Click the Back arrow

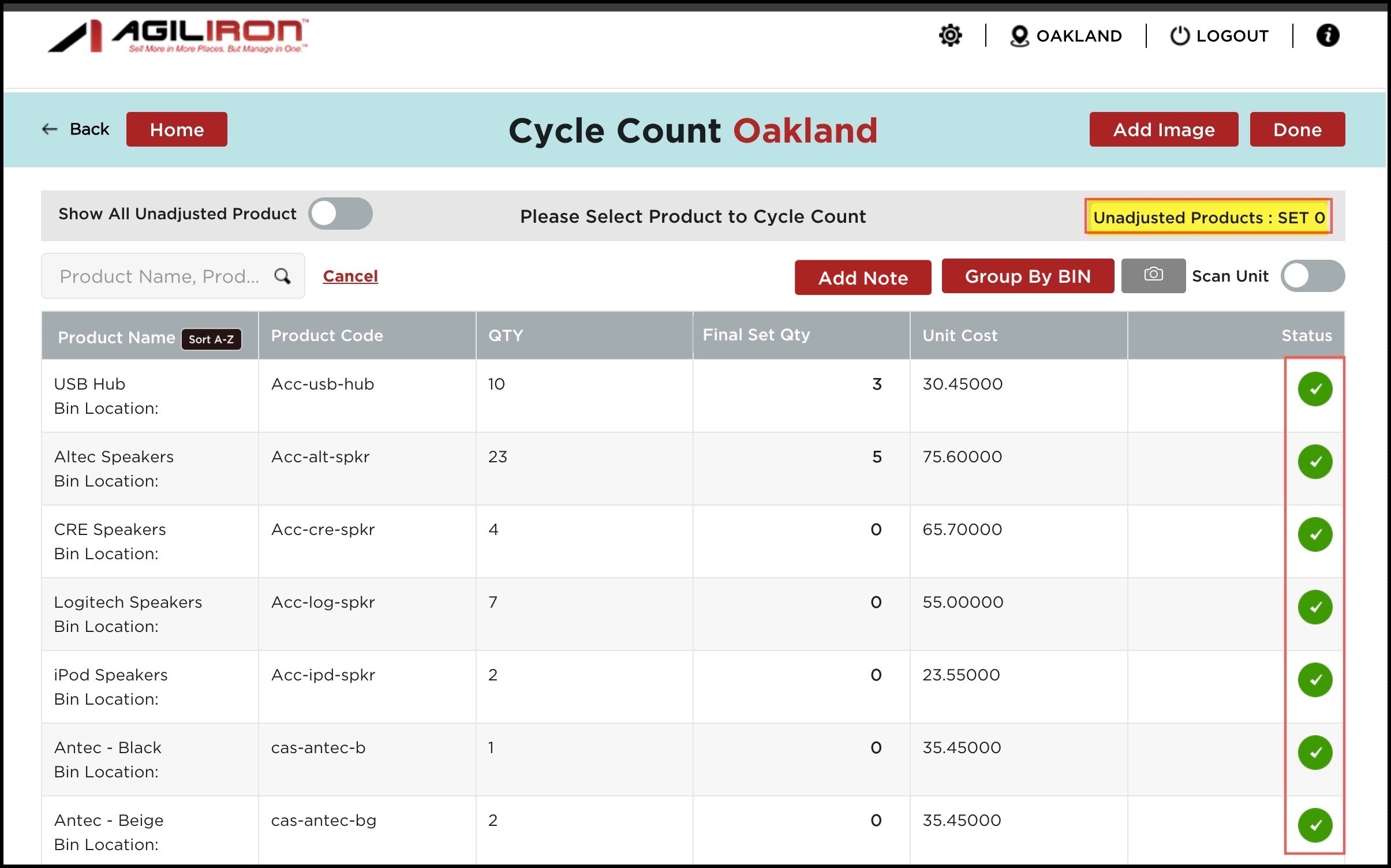pyautogui.click(x=51, y=129)
